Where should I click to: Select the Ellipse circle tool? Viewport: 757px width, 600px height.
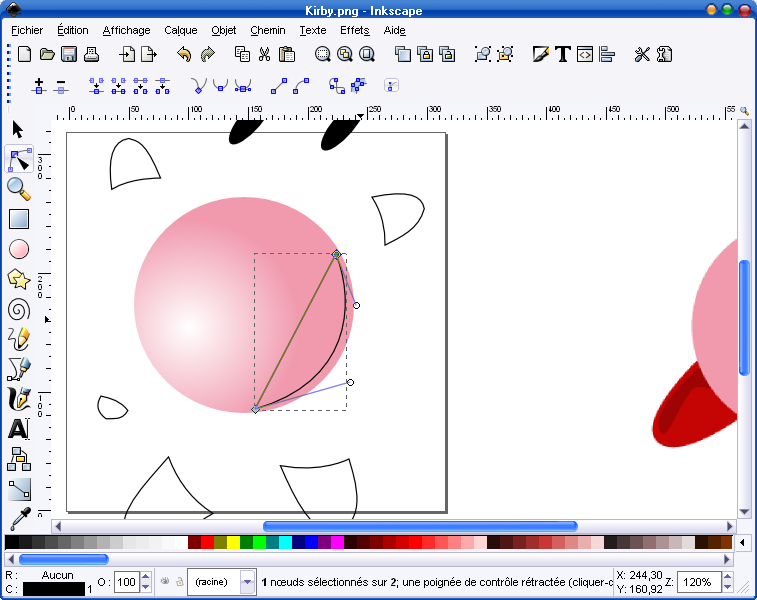tap(19, 249)
